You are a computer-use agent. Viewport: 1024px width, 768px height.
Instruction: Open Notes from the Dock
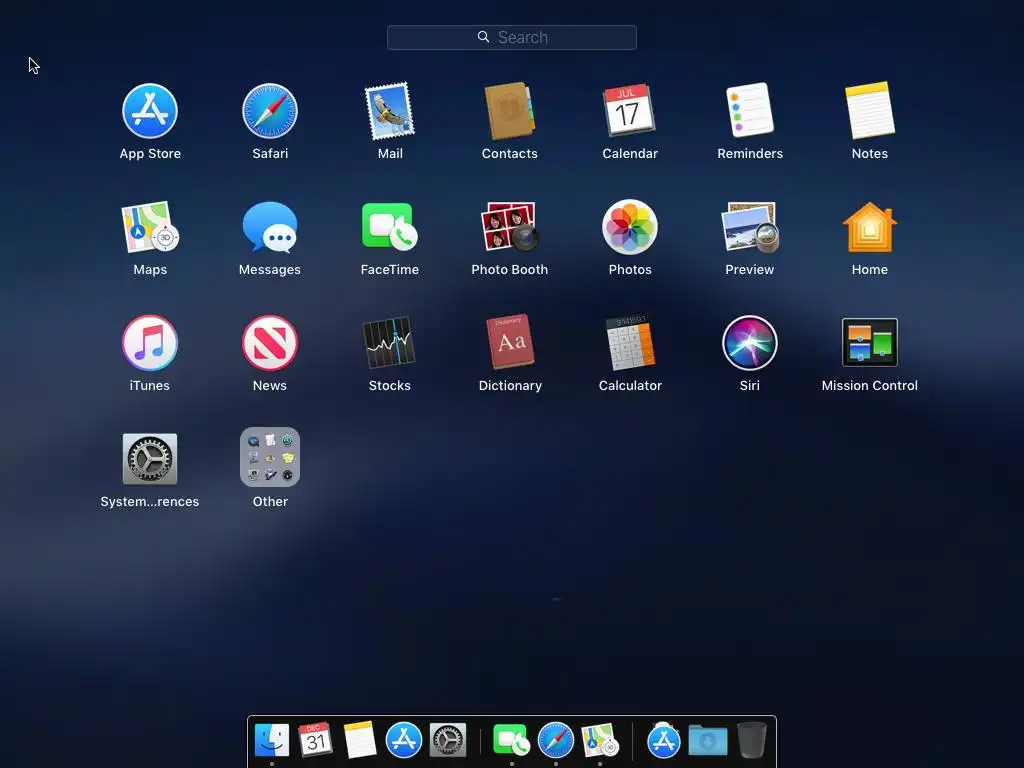click(360, 740)
